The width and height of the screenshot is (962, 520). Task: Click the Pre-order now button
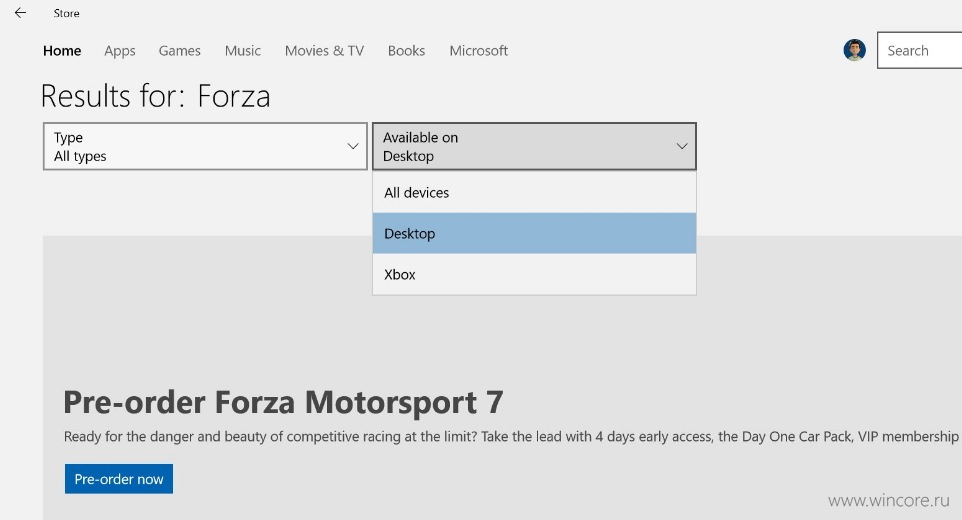(119, 479)
